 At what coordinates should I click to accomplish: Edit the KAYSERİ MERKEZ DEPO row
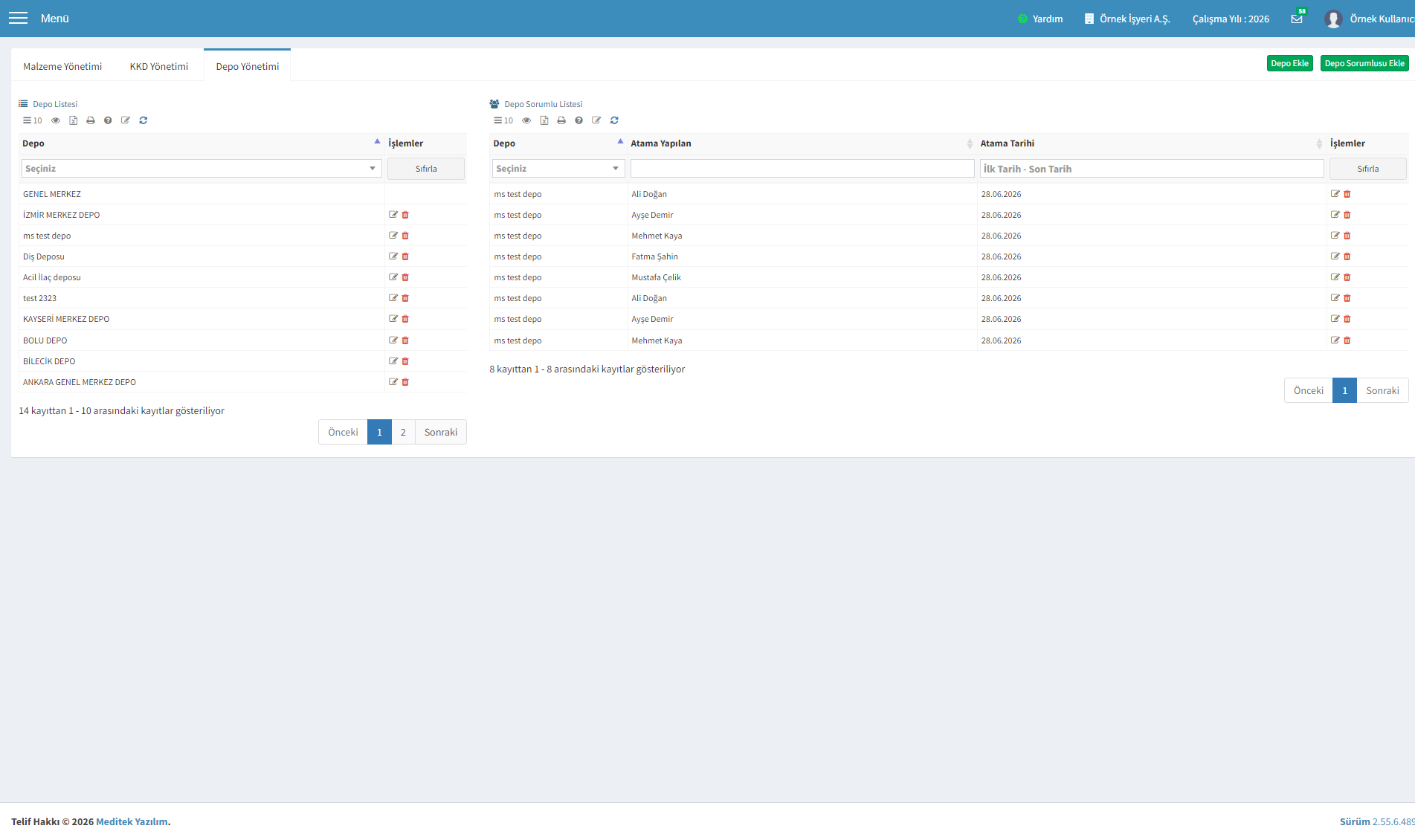[x=393, y=319]
